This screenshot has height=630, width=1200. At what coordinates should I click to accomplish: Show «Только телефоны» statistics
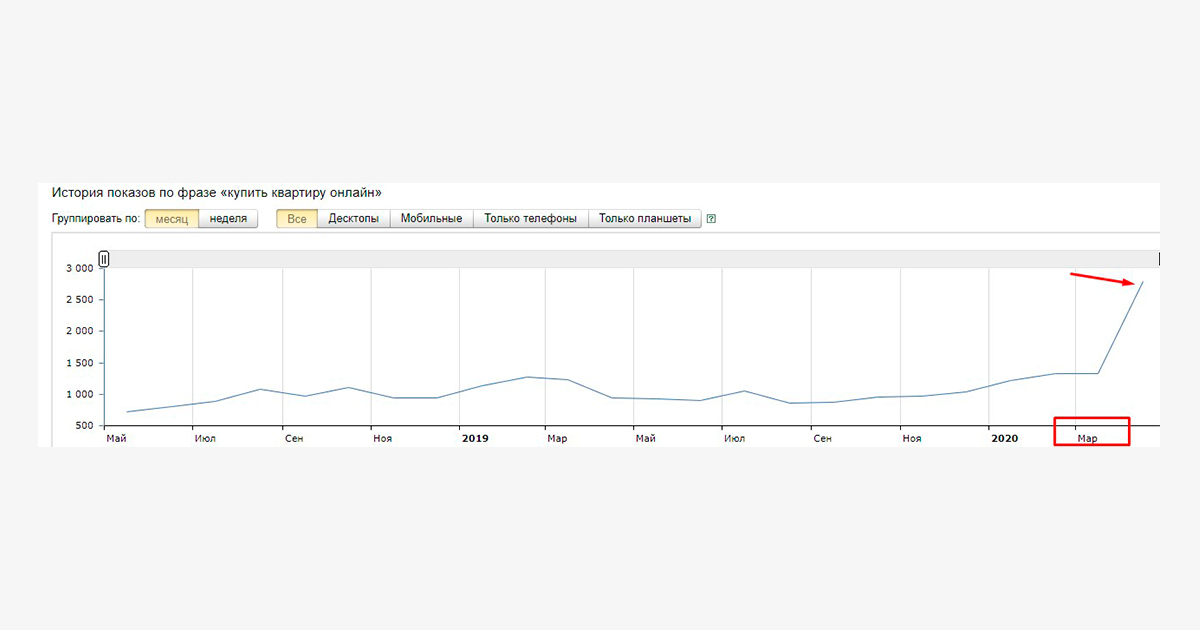531,219
